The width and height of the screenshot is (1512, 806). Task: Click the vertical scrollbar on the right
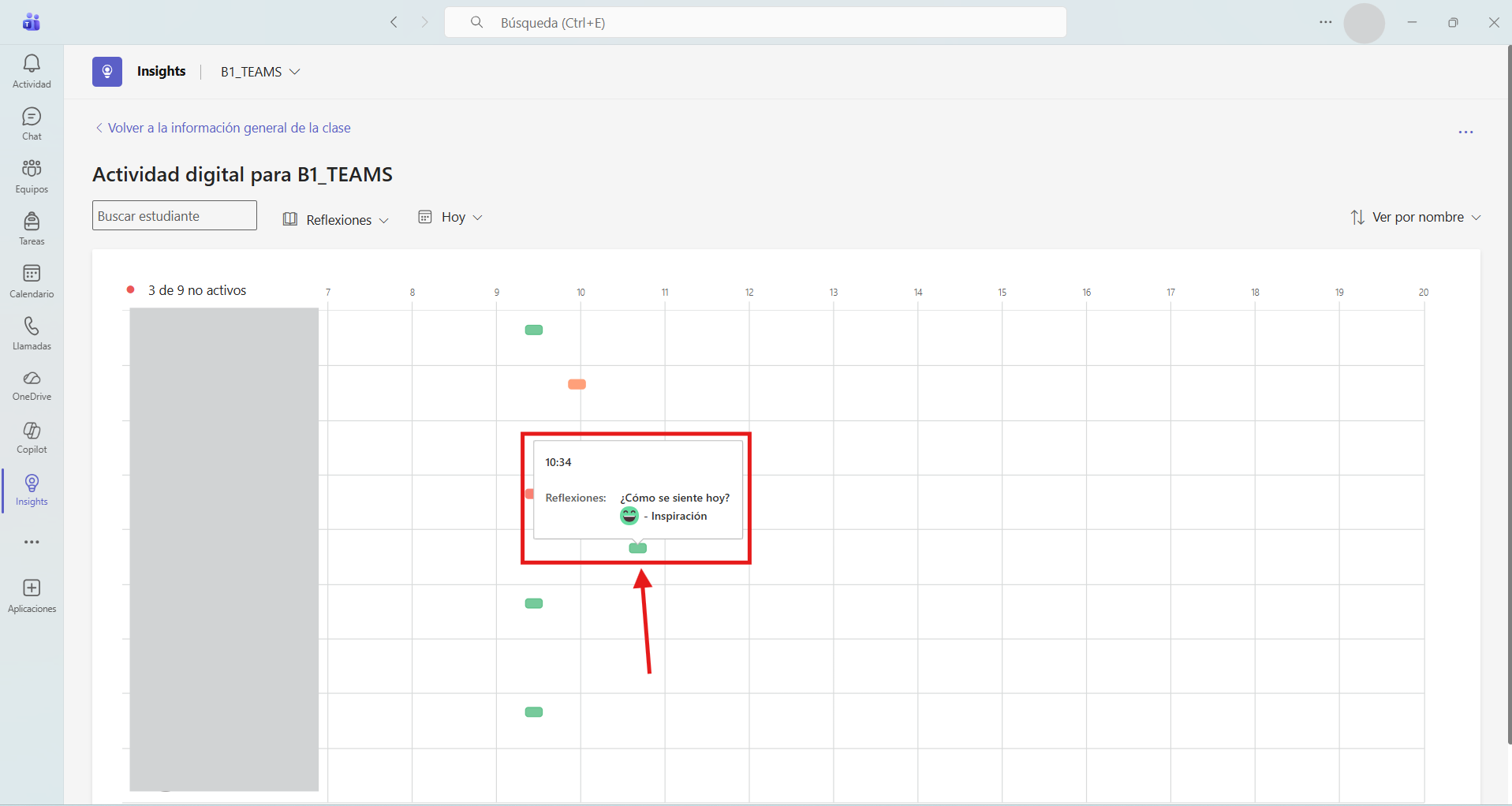(1509, 394)
